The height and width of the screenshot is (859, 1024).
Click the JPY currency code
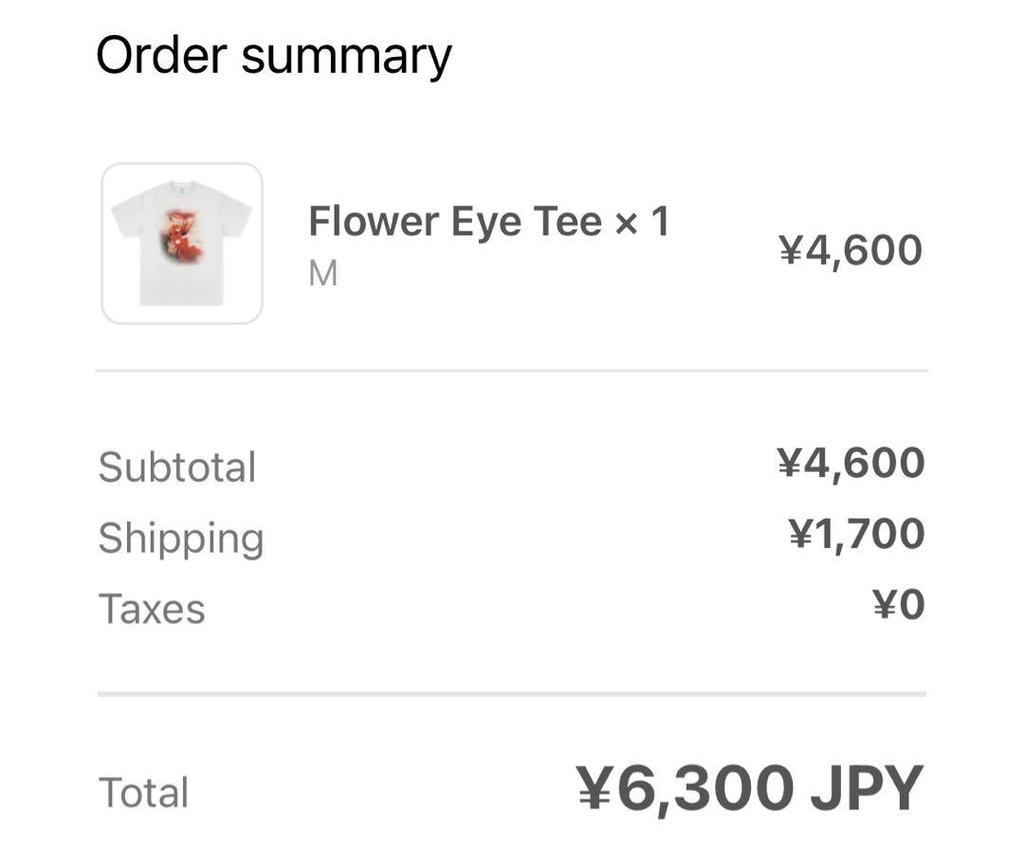point(866,790)
